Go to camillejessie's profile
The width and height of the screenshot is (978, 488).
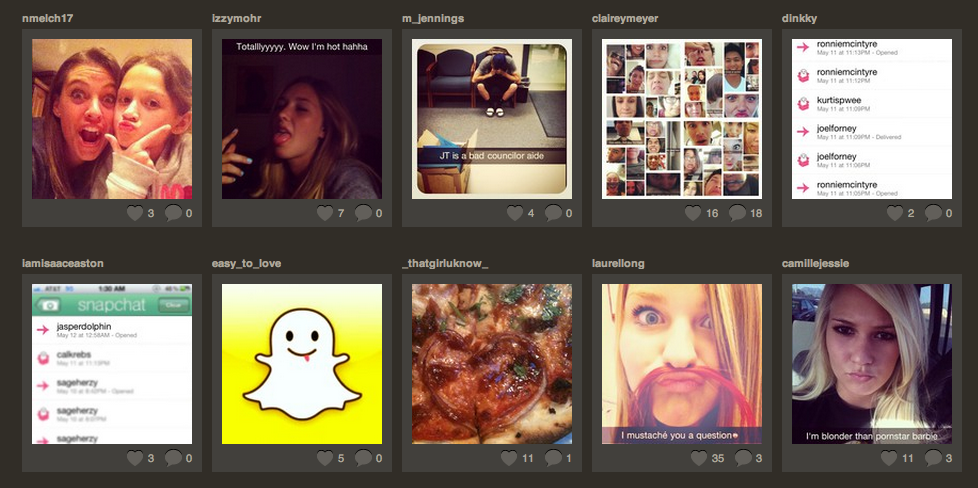pos(815,263)
